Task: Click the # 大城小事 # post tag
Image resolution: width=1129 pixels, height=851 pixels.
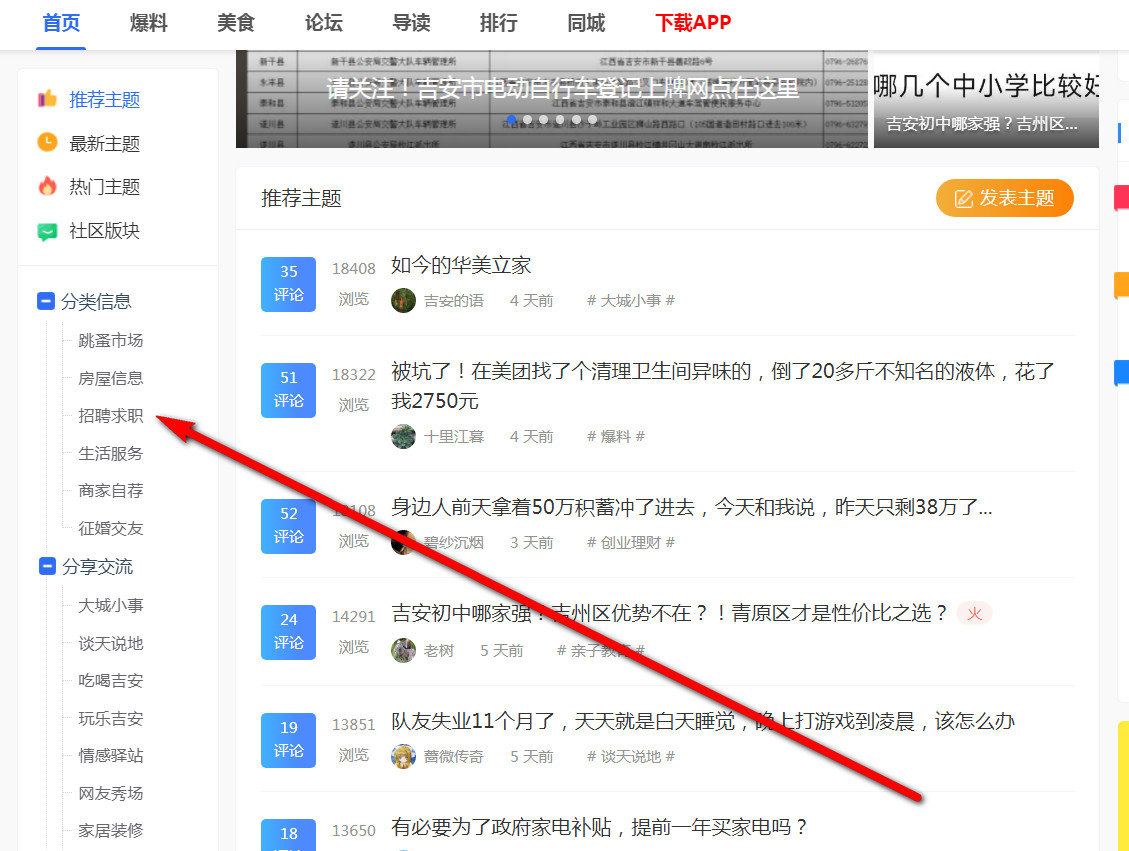Action: [x=631, y=300]
